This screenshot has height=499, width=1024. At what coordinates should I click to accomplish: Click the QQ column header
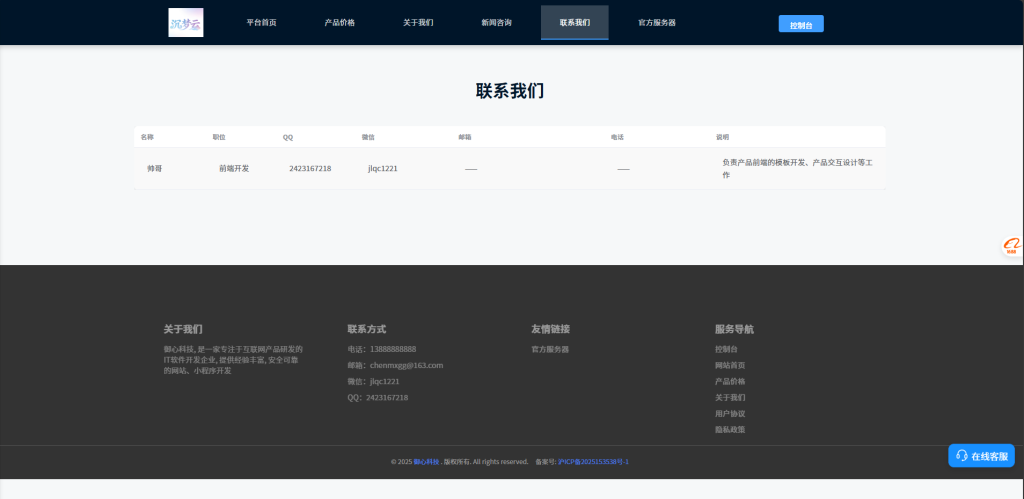288,137
